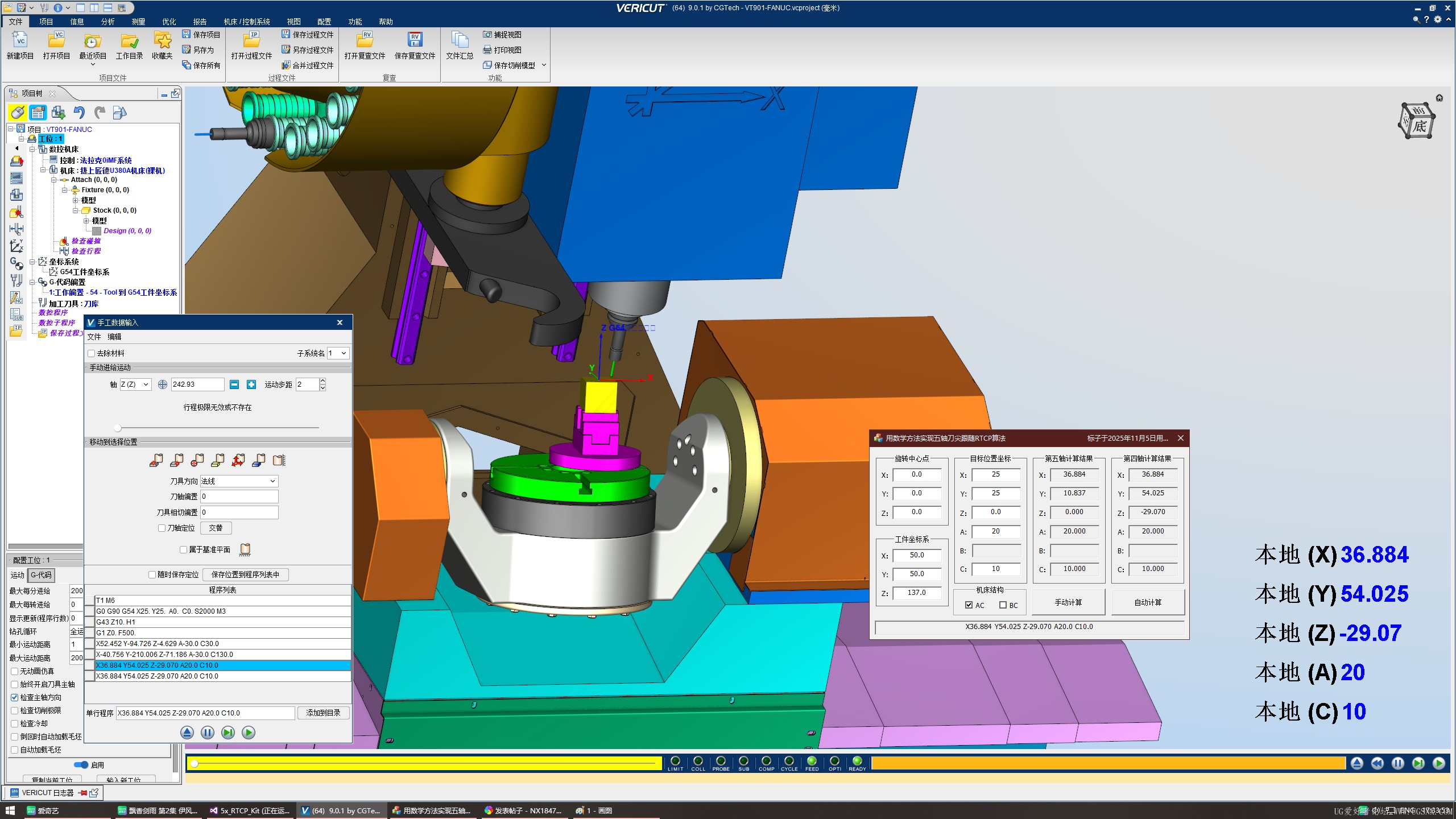This screenshot has height=819, width=1456.
Task: Click the undo arrow in project tree toolbar
Action: pos(79,113)
